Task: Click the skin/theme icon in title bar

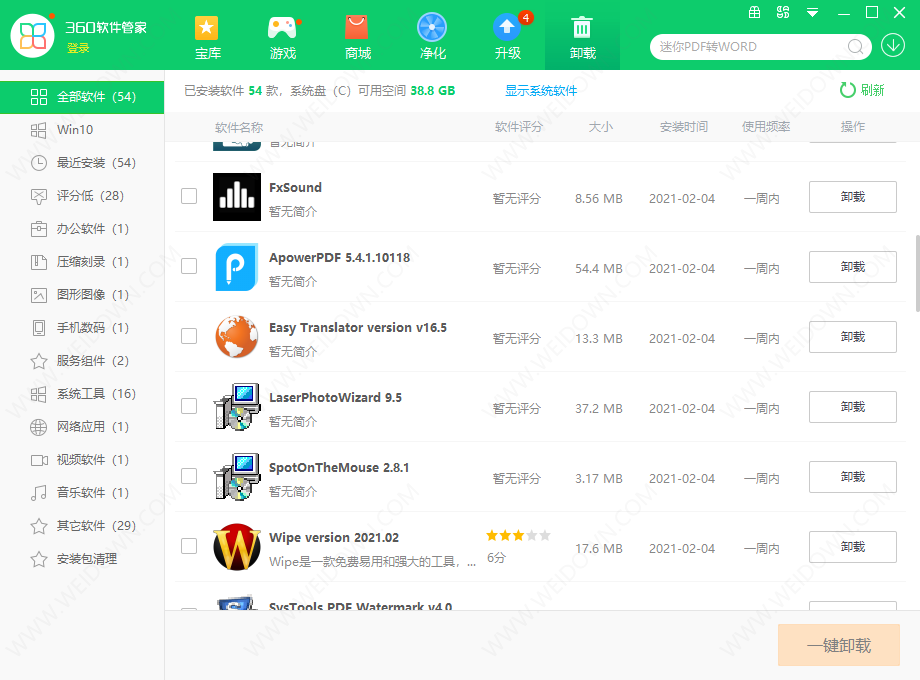Action: click(783, 12)
